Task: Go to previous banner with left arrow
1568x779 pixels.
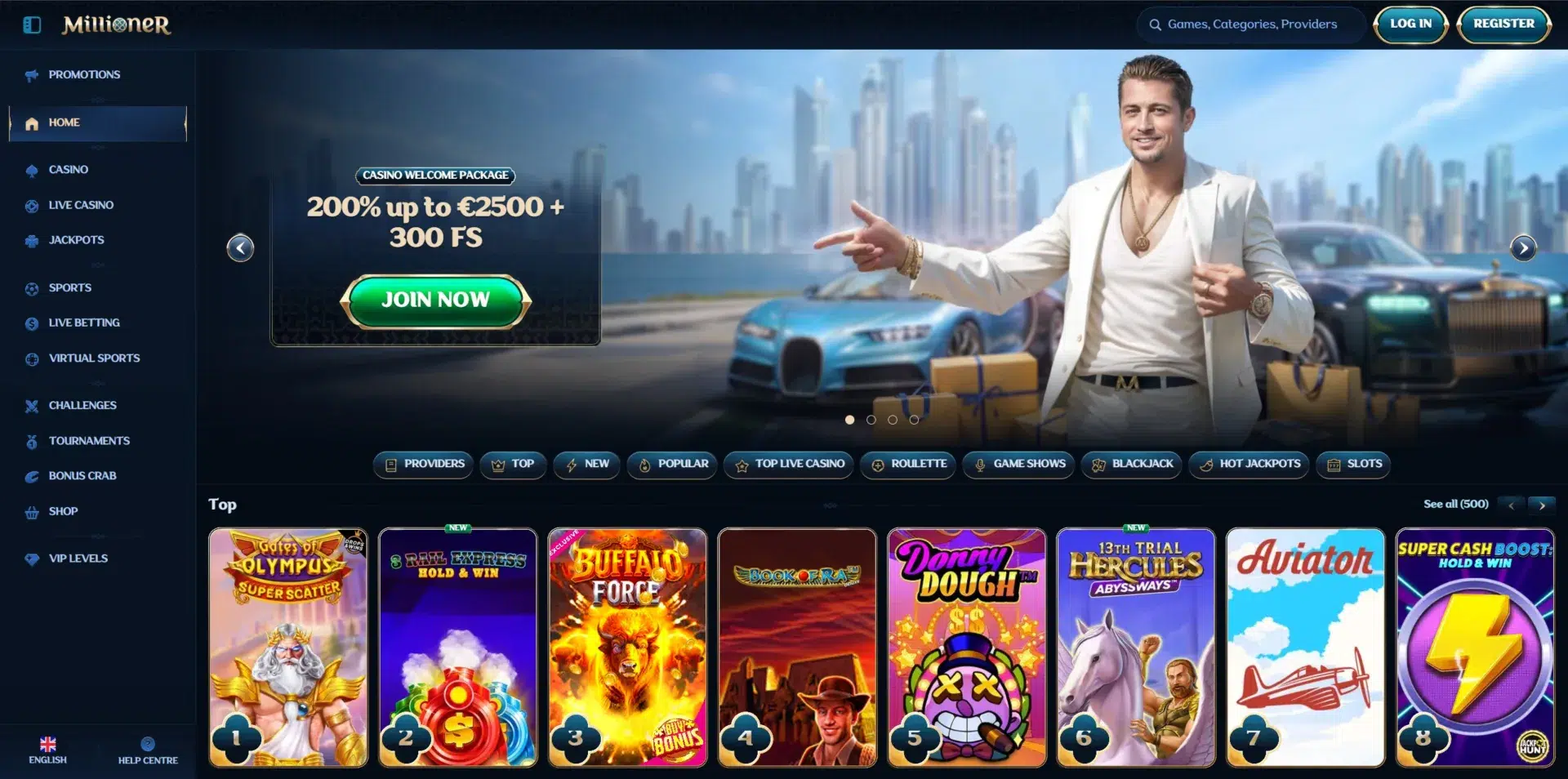Action: pyautogui.click(x=240, y=247)
